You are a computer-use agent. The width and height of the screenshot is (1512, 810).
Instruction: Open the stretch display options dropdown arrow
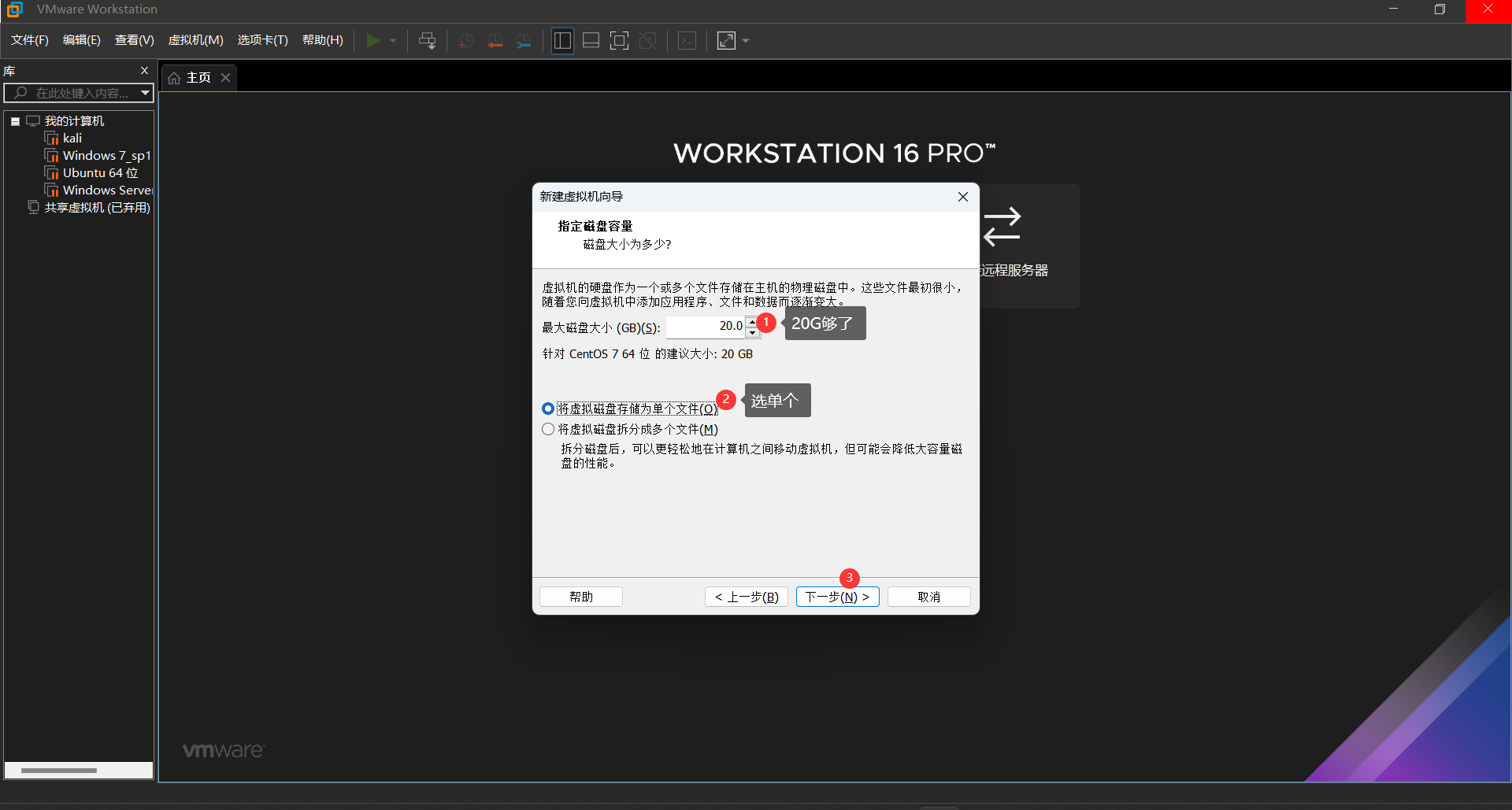point(746,40)
